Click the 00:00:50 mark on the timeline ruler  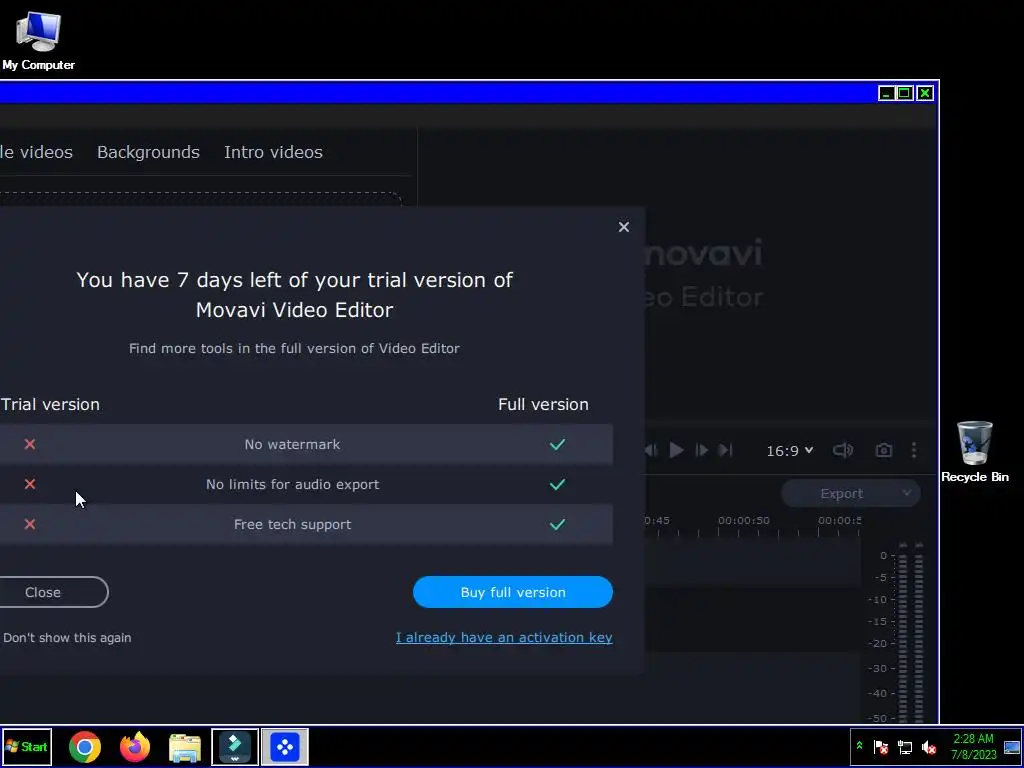(x=744, y=521)
